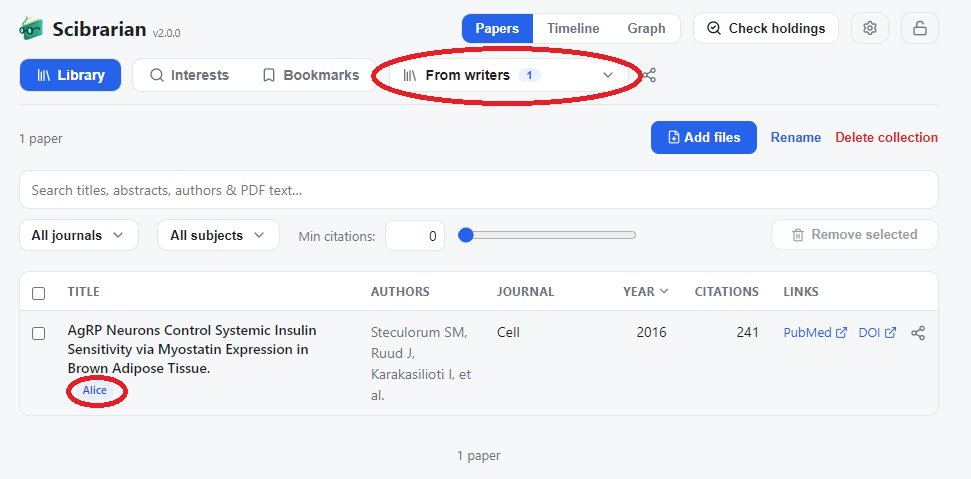Open the DOI external link

tap(877, 333)
